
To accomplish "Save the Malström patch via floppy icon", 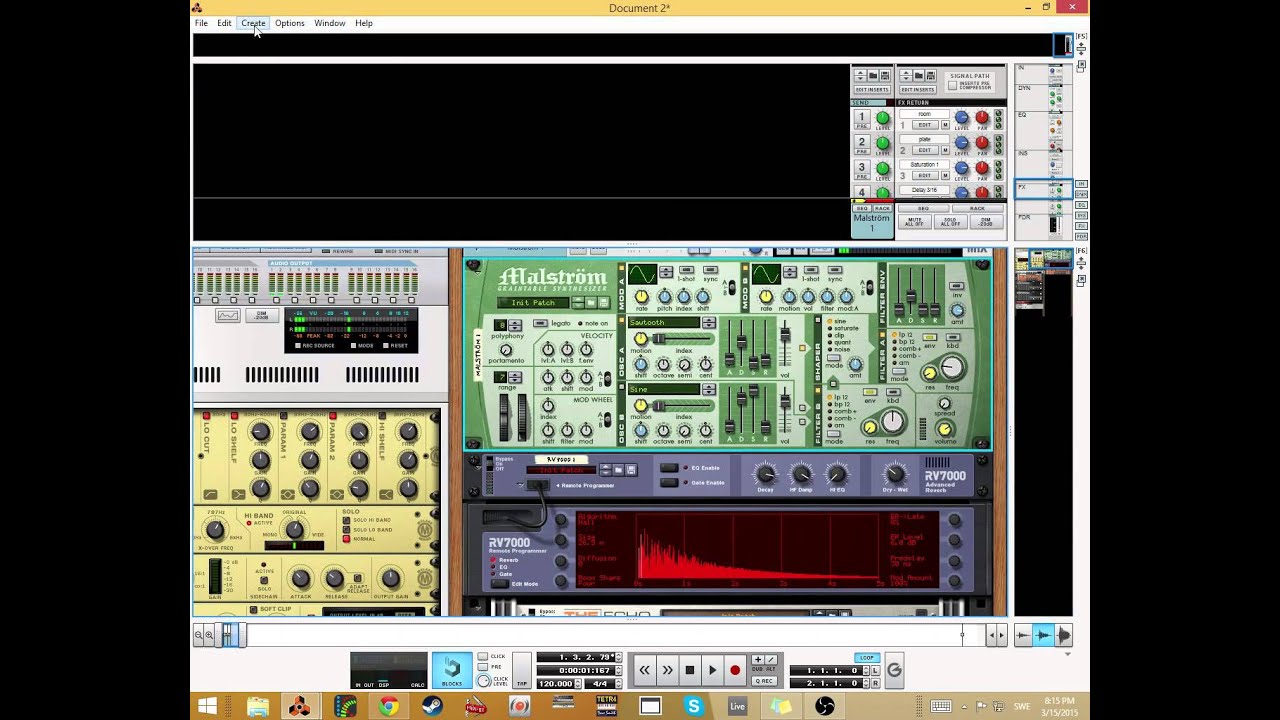I will tap(603, 303).
